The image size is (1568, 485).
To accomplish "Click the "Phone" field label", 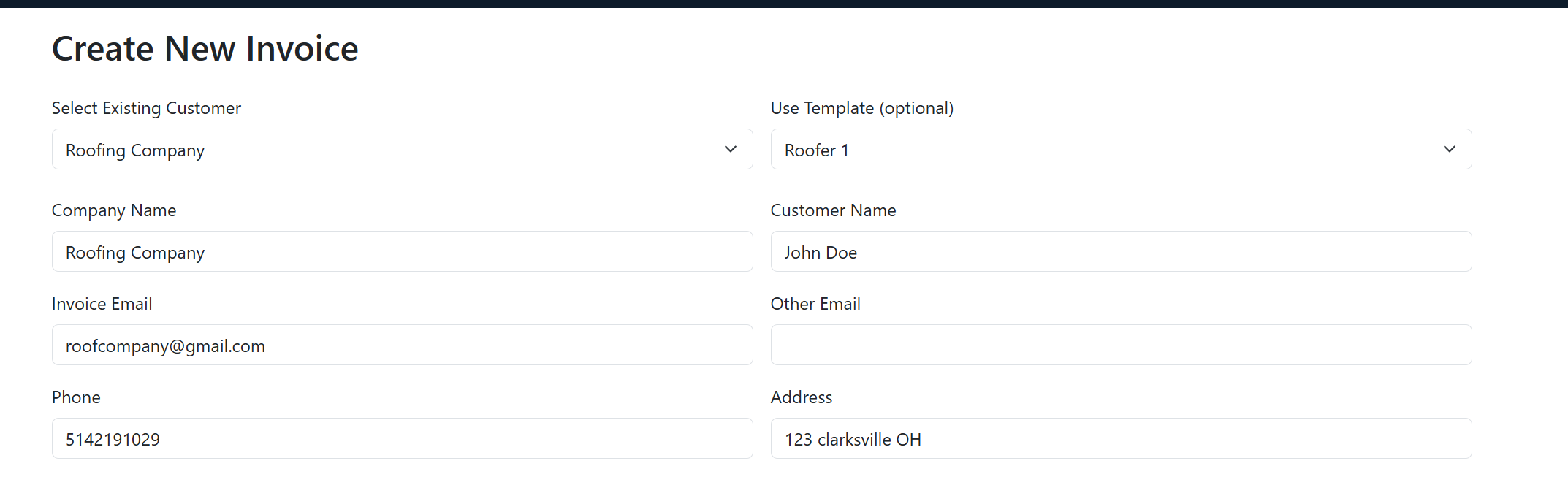I will point(76,397).
